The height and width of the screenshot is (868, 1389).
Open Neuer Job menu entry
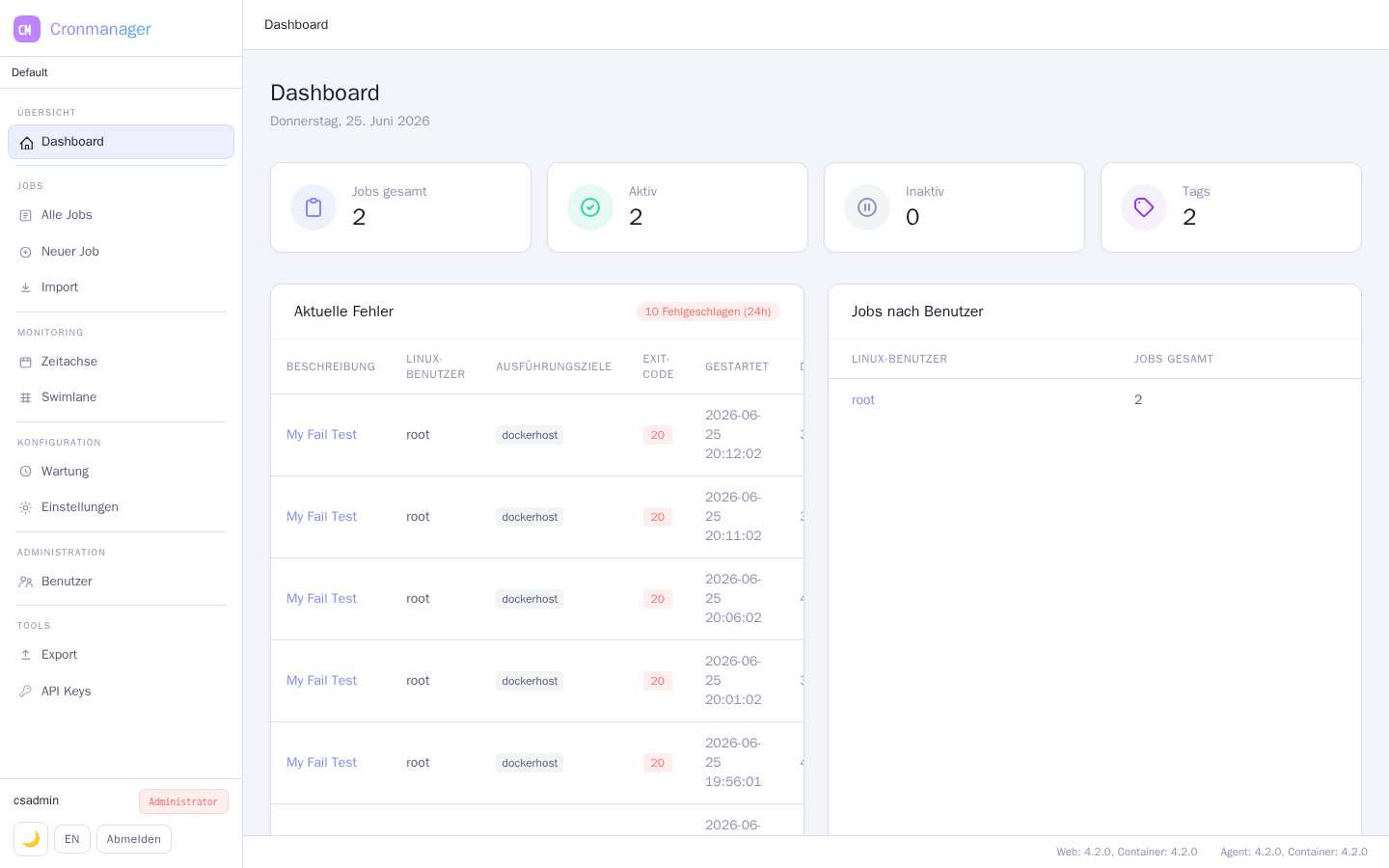(x=121, y=252)
